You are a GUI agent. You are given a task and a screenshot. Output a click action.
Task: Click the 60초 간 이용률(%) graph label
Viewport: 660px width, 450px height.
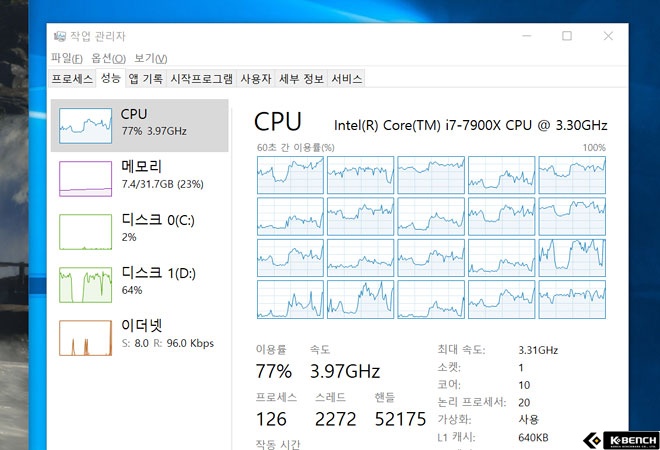[x=295, y=147]
